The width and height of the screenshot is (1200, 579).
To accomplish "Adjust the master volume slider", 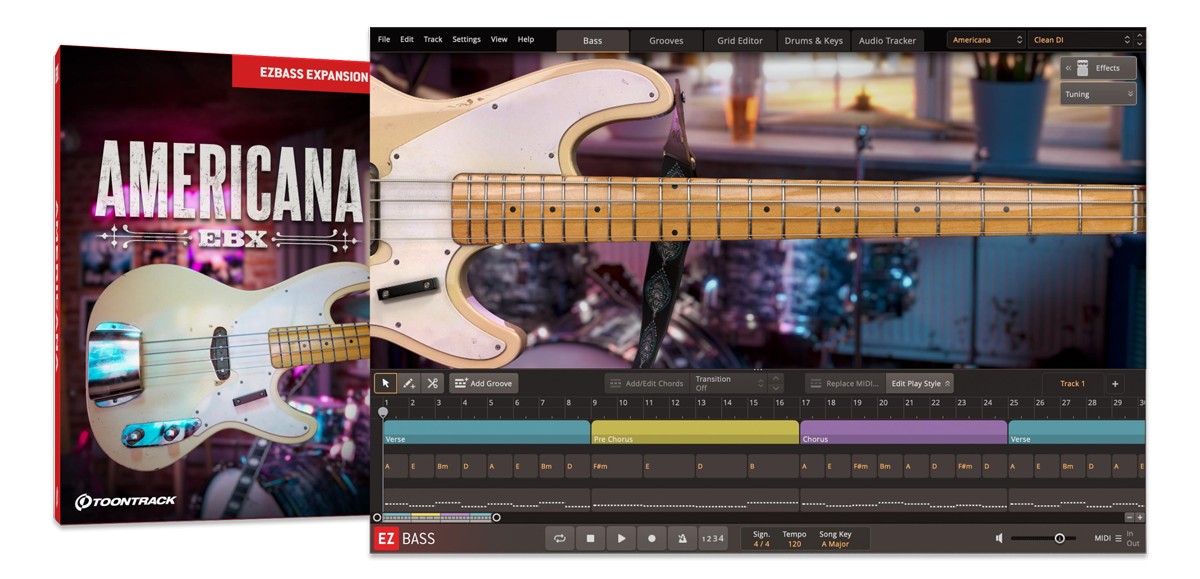I will (1043, 538).
